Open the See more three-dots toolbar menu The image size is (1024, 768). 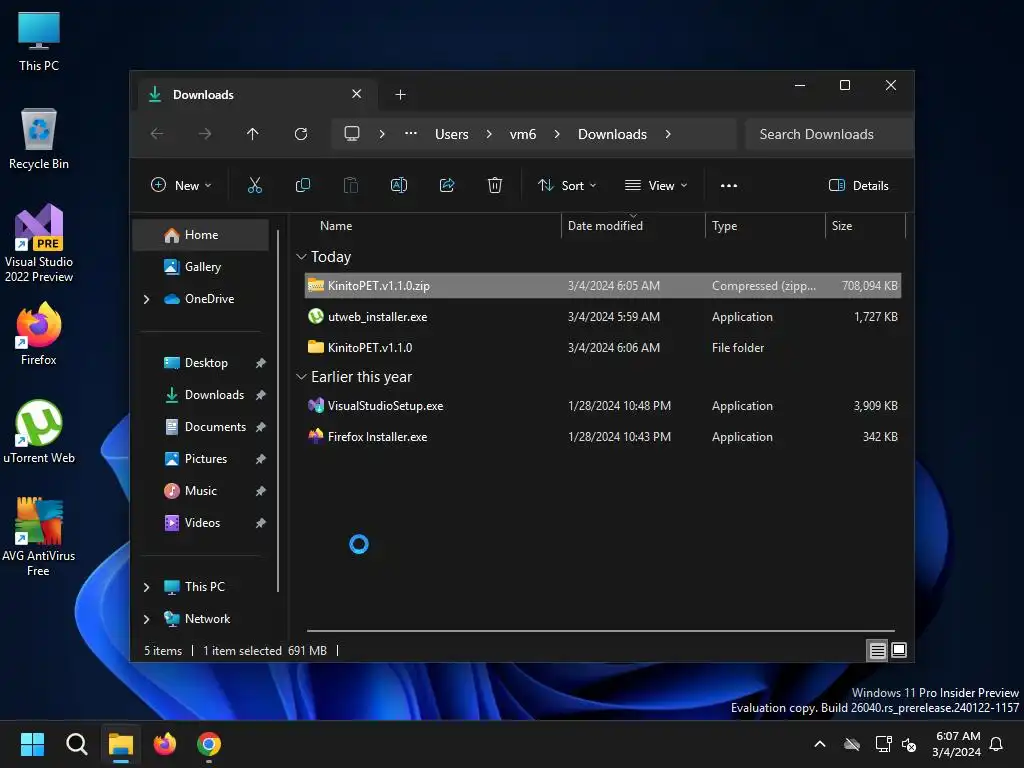(x=728, y=185)
